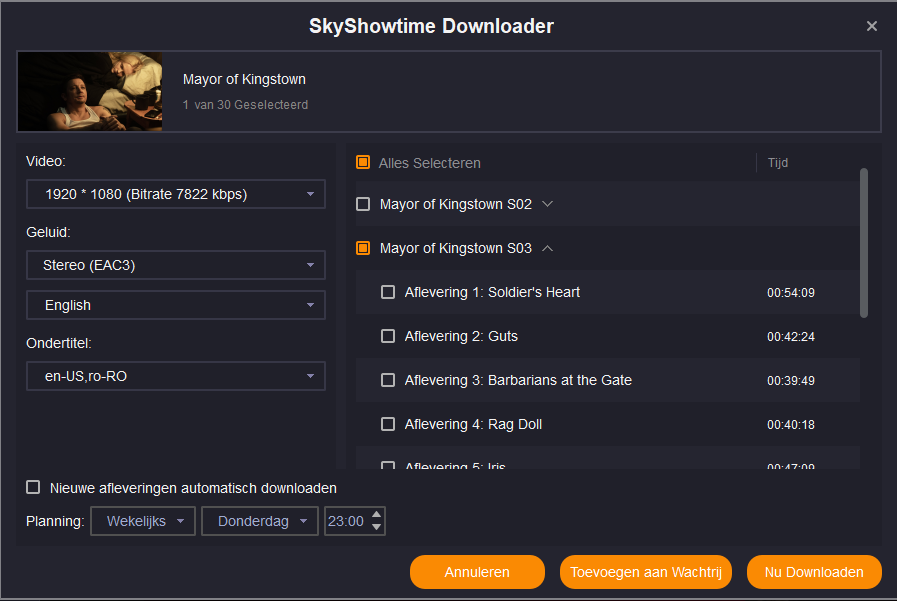Enable Nieuwe afleveringen automatisch downloaden
Image resolution: width=897 pixels, height=601 pixels.
click(33, 488)
